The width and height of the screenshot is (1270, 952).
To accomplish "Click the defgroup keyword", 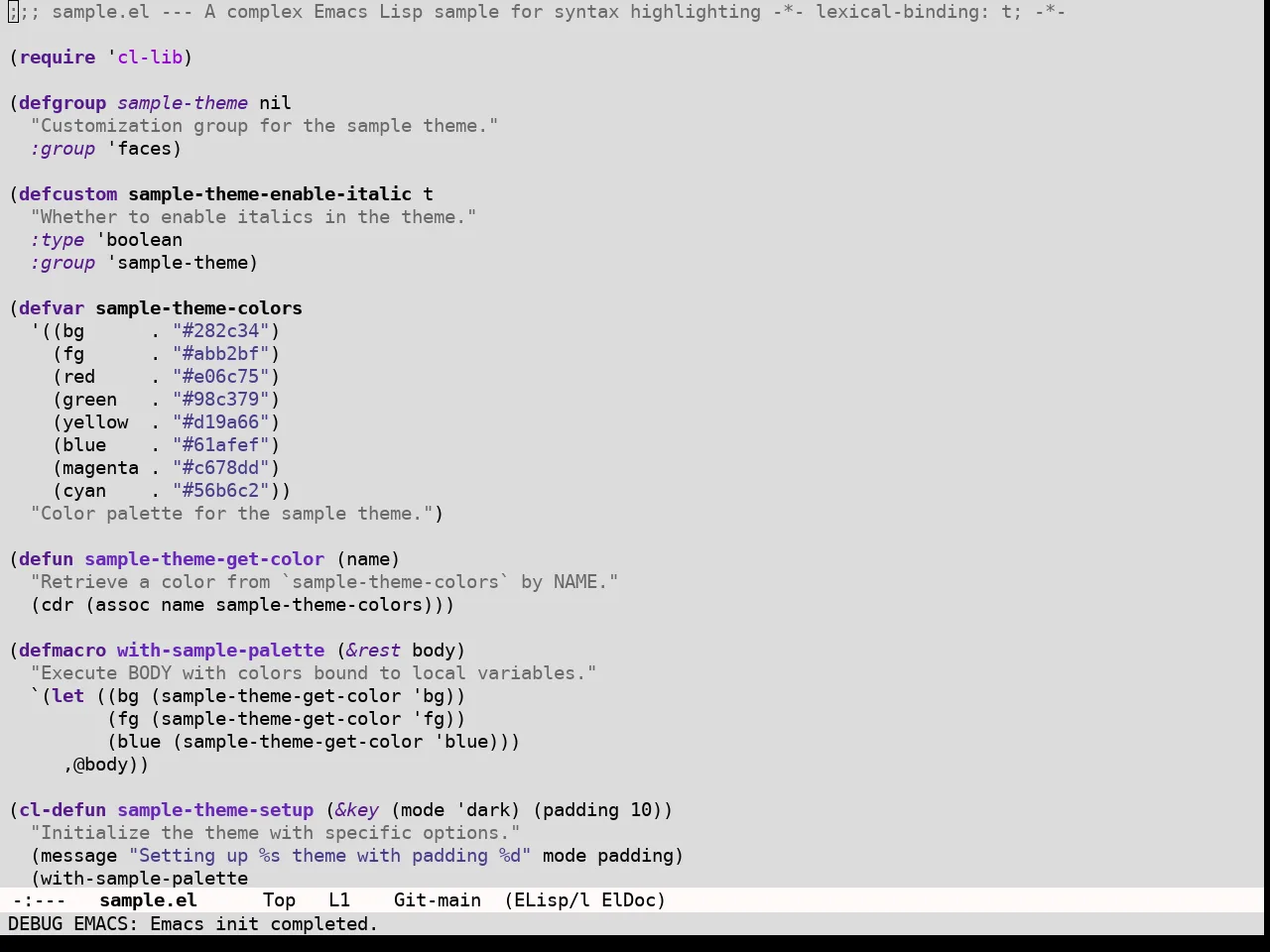I will pyautogui.click(x=63, y=103).
